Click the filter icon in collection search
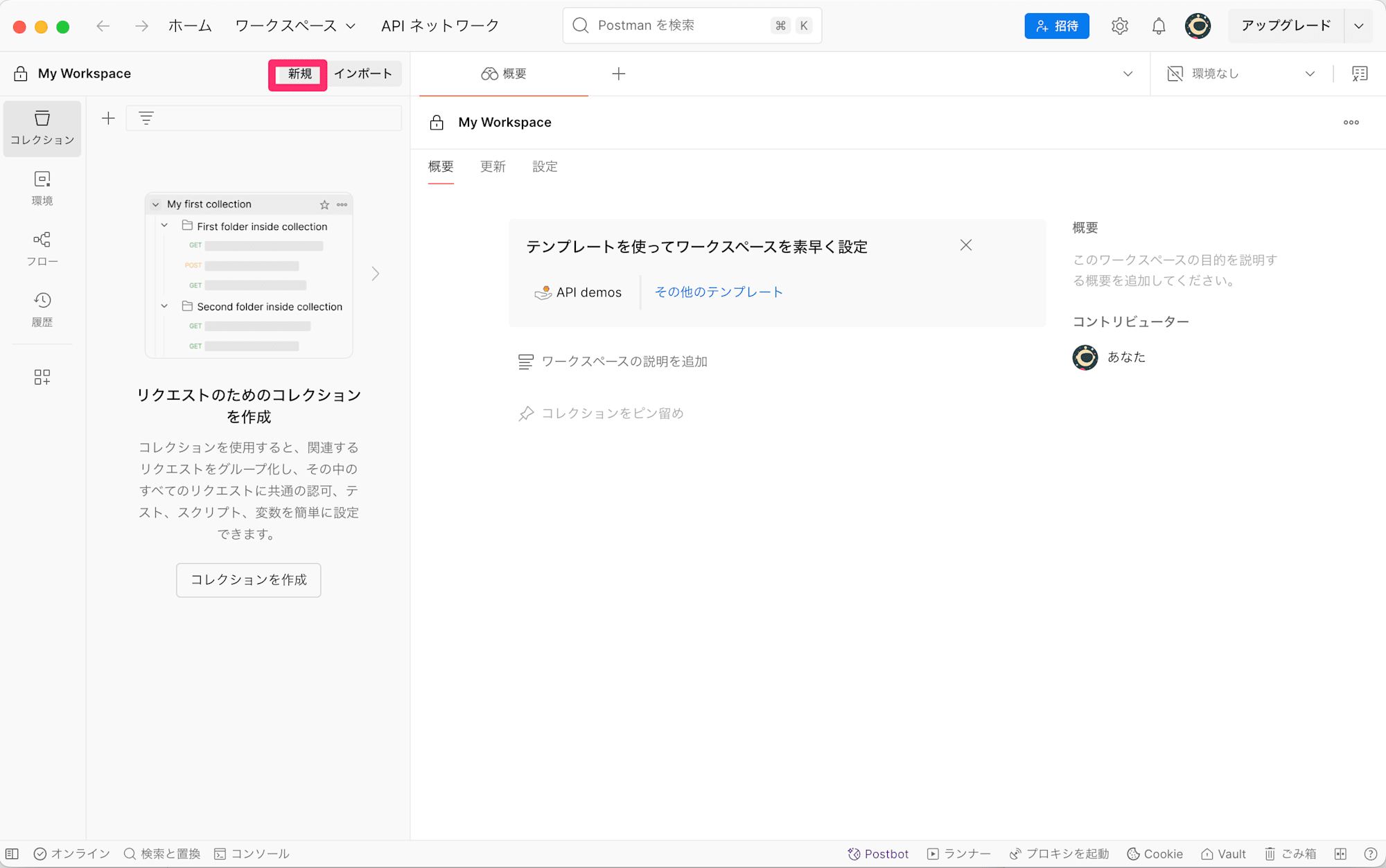The image size is (1386, 868). click(146, 118)
